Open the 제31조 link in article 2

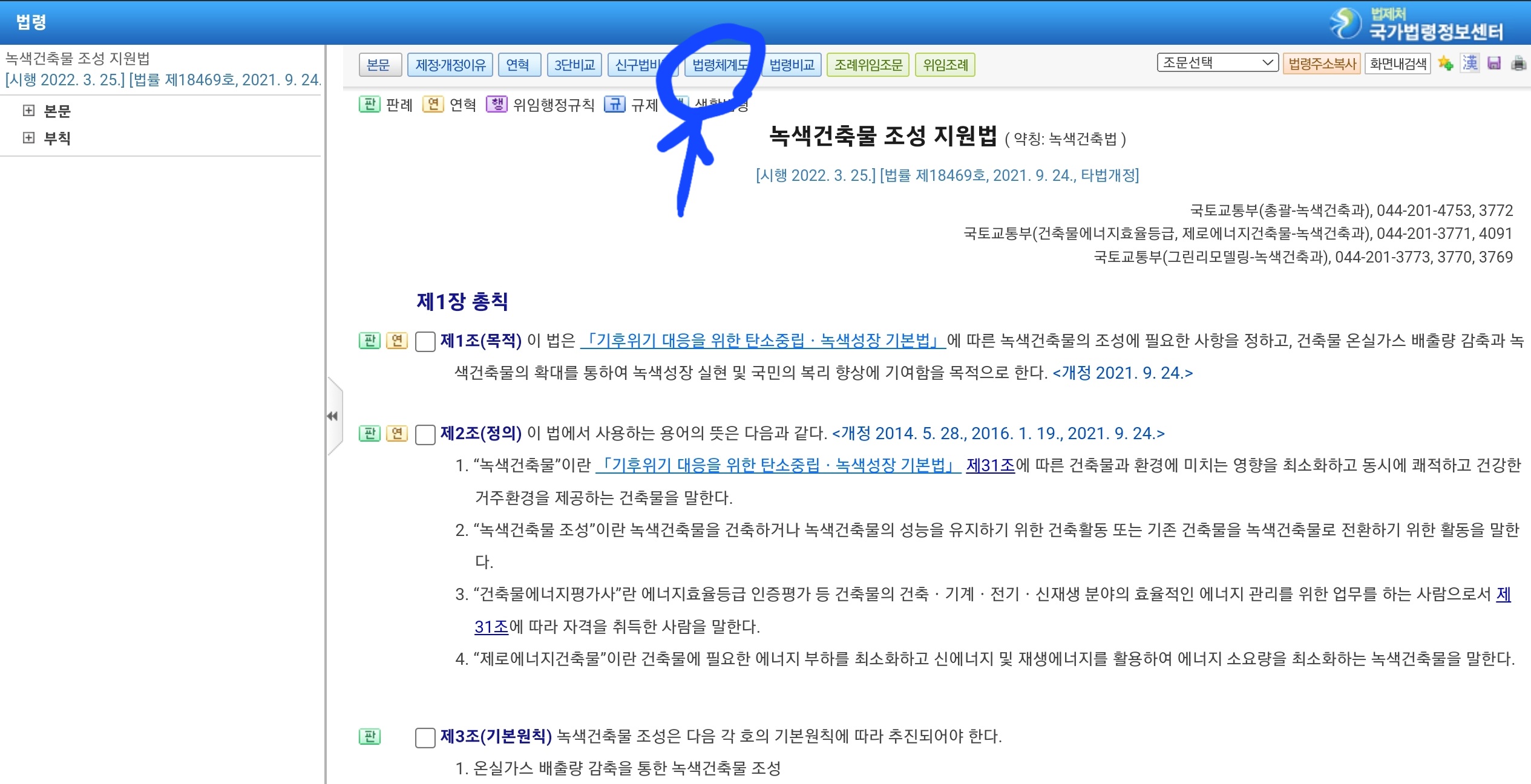tap(990, 465)
